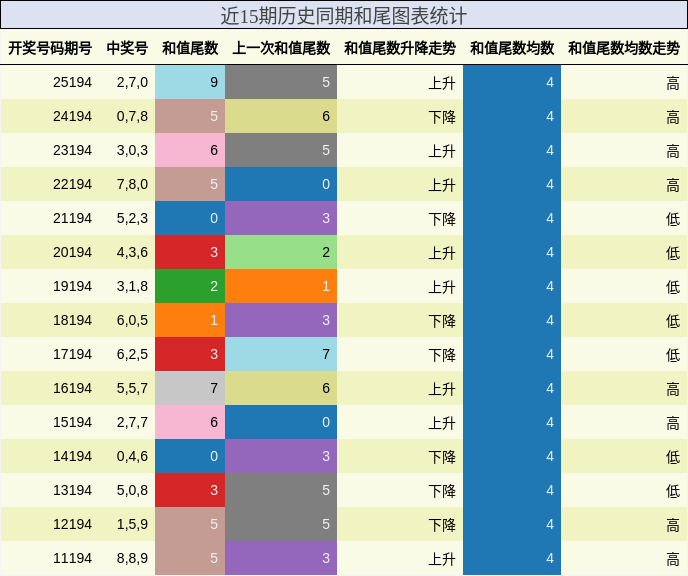Click the 和值尾数 column header

[190, 48]
